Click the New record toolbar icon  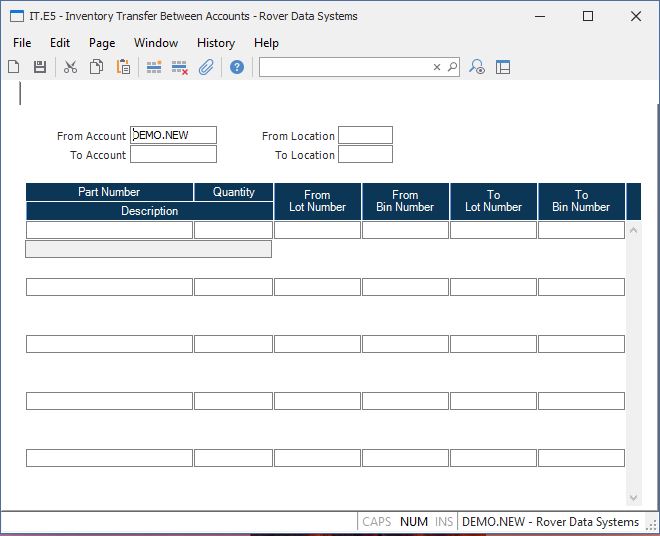coord(14,67)
